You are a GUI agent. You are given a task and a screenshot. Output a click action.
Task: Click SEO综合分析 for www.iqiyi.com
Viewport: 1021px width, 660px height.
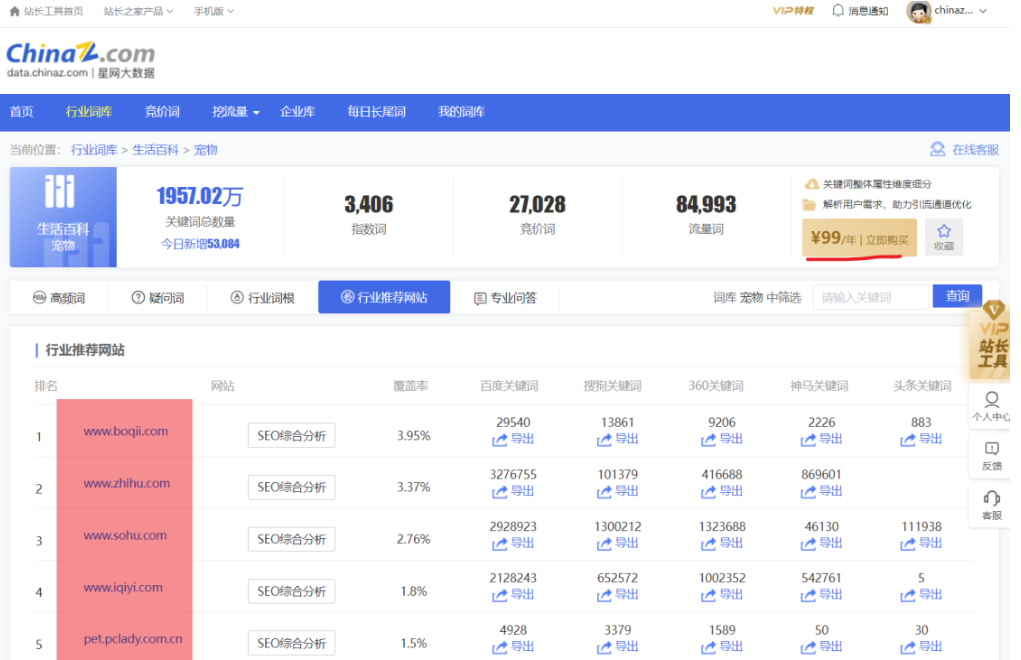(292, 591)
